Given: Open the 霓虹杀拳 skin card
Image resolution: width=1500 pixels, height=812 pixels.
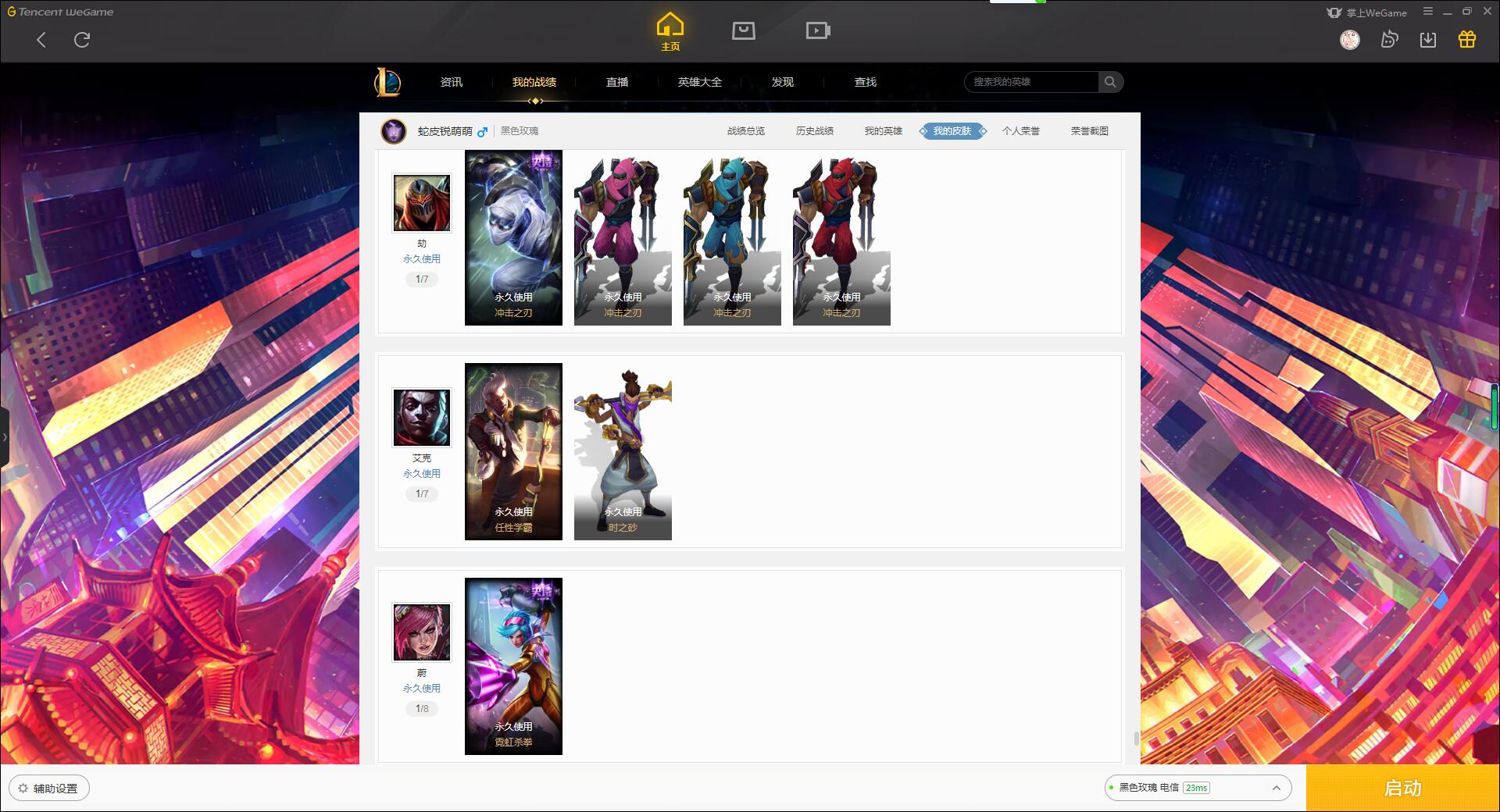Looking at the screenshot, I should click(513, 667).
